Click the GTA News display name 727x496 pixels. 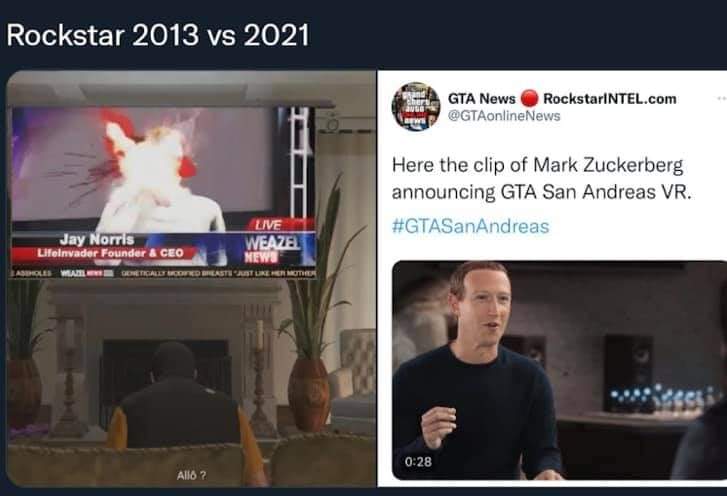coord(482,99)
